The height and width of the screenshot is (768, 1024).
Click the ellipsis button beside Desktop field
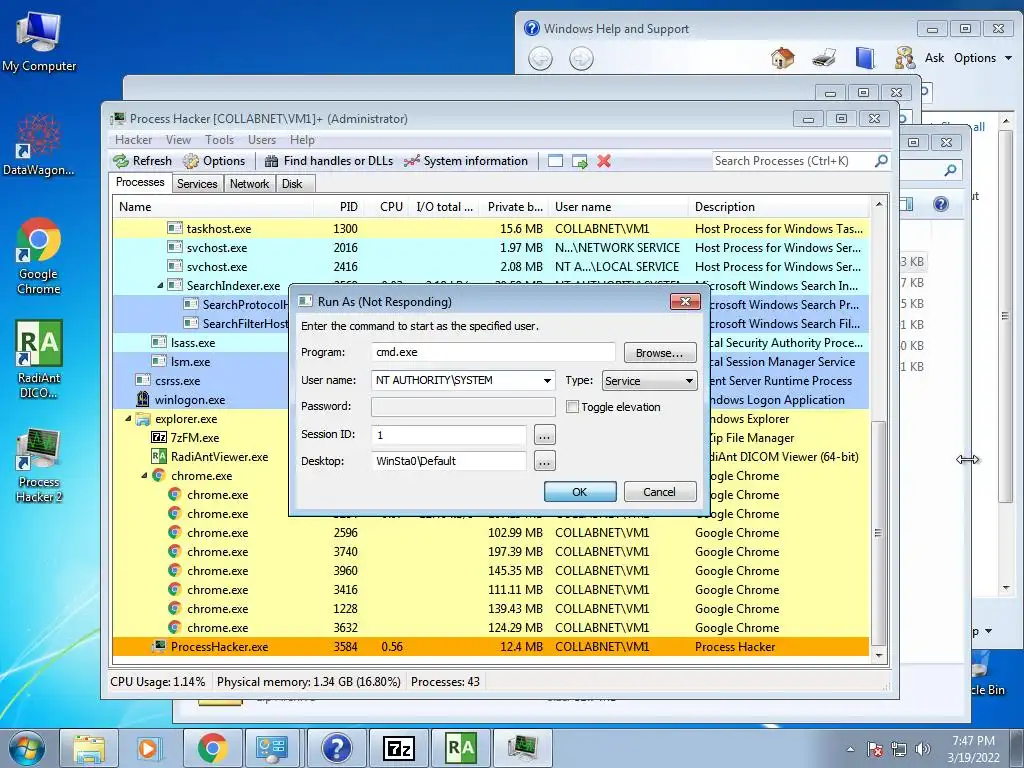[x=545, y=462]
